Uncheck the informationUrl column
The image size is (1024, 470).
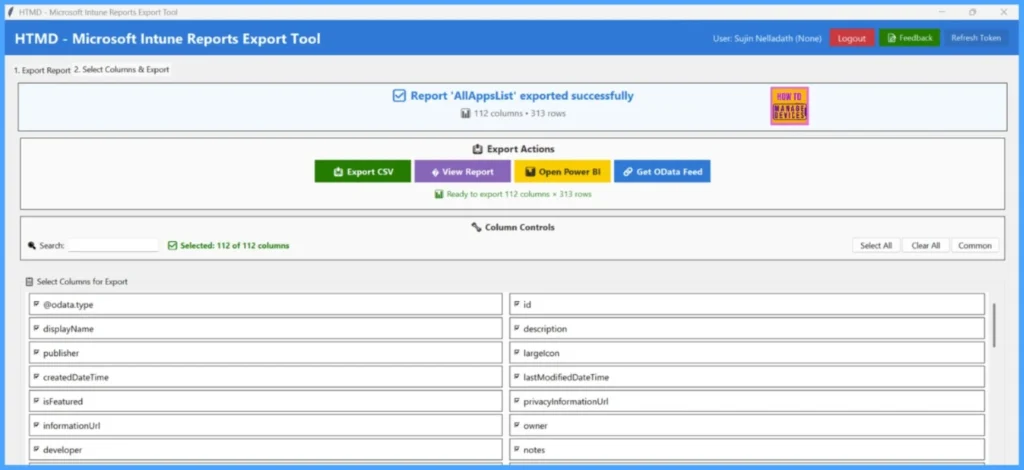[36, 424]
